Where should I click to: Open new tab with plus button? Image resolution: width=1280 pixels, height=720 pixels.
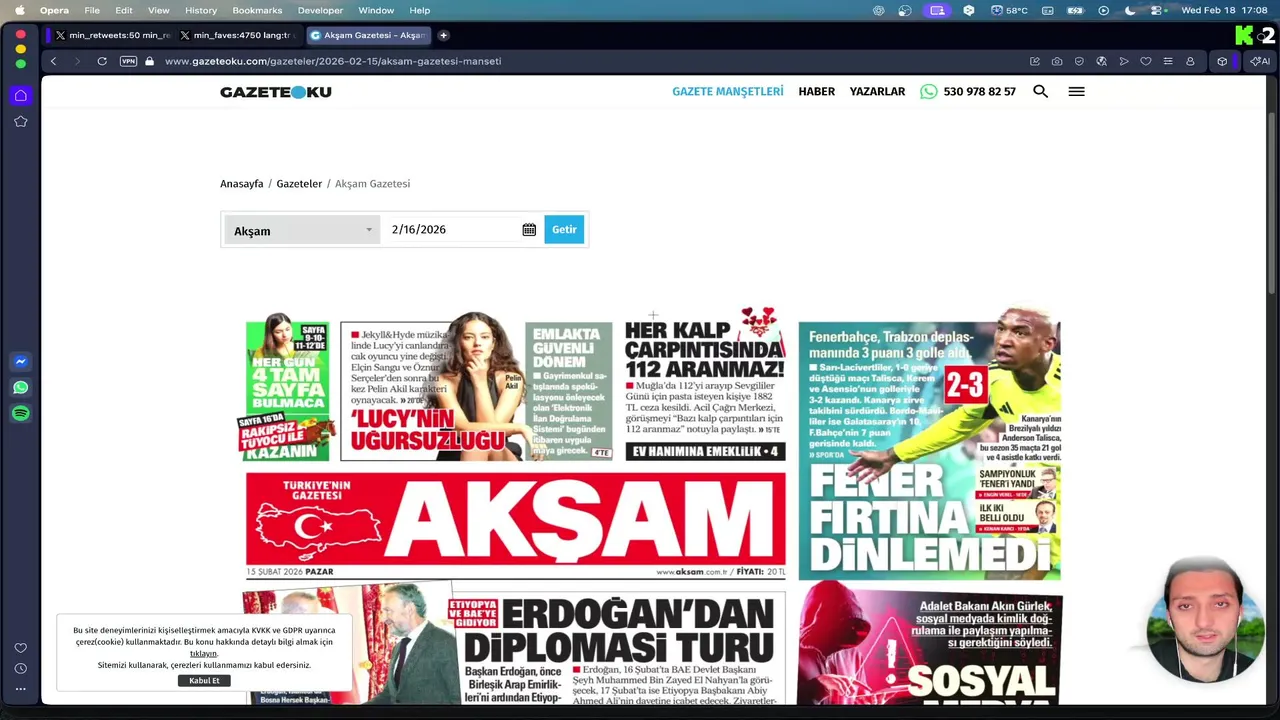[443, 35]
